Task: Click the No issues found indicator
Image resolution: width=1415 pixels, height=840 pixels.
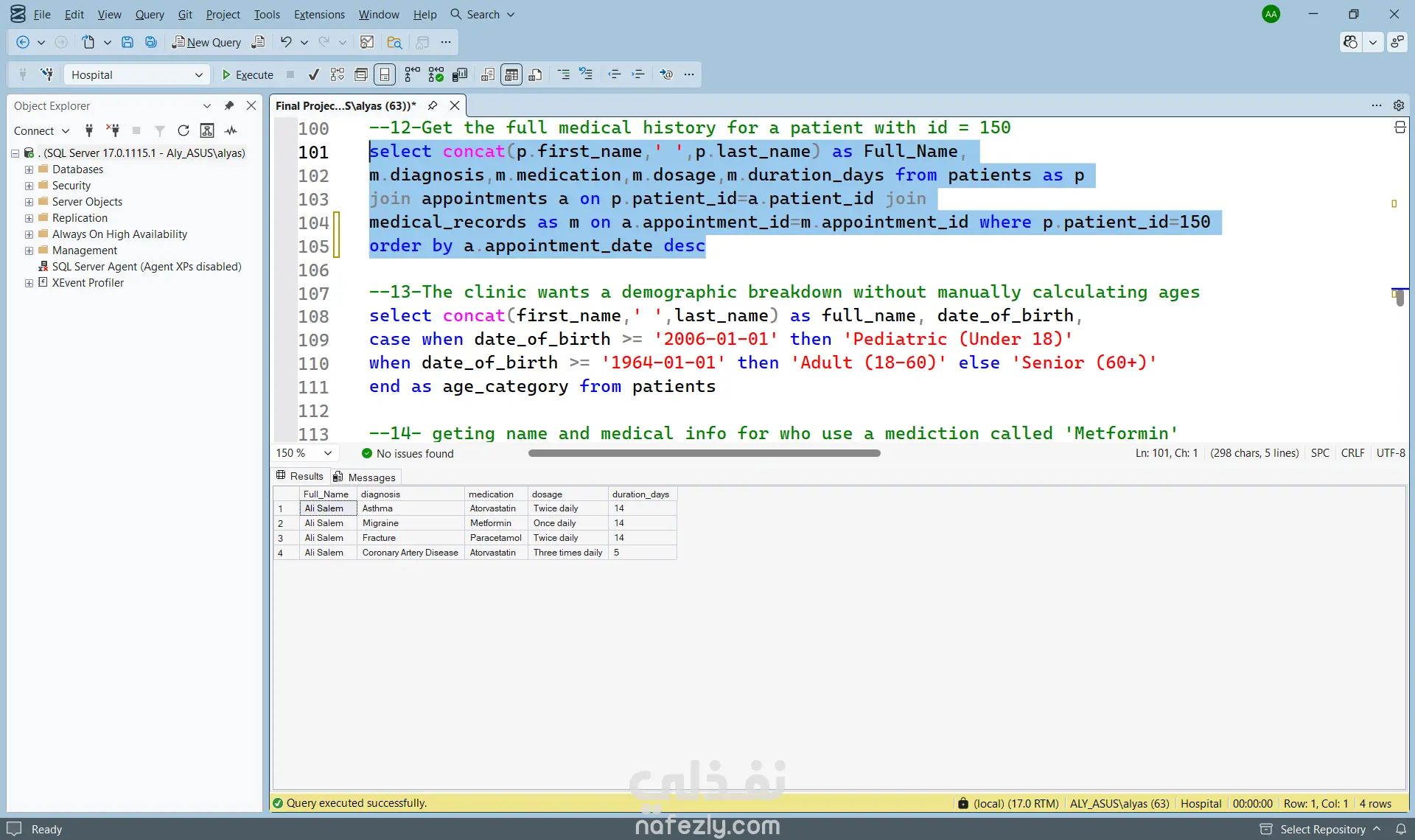Action: click(408, 453)
